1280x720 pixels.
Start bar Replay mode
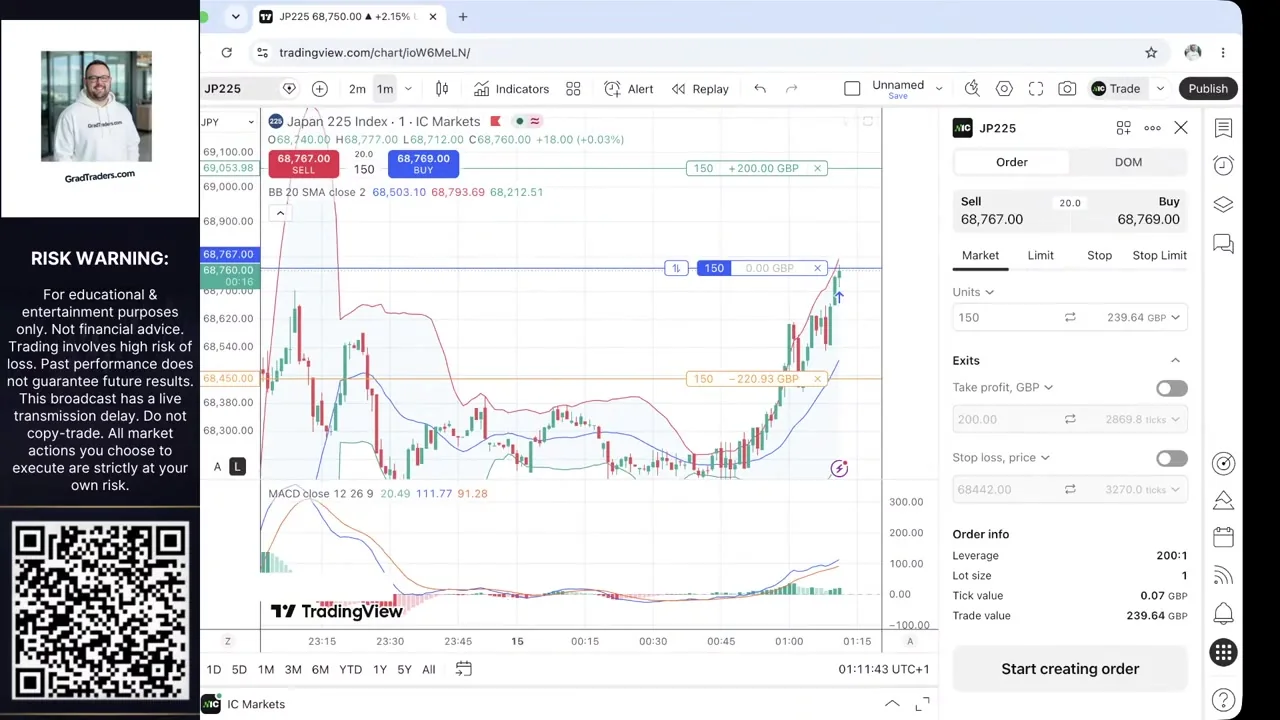pos(700,89)
